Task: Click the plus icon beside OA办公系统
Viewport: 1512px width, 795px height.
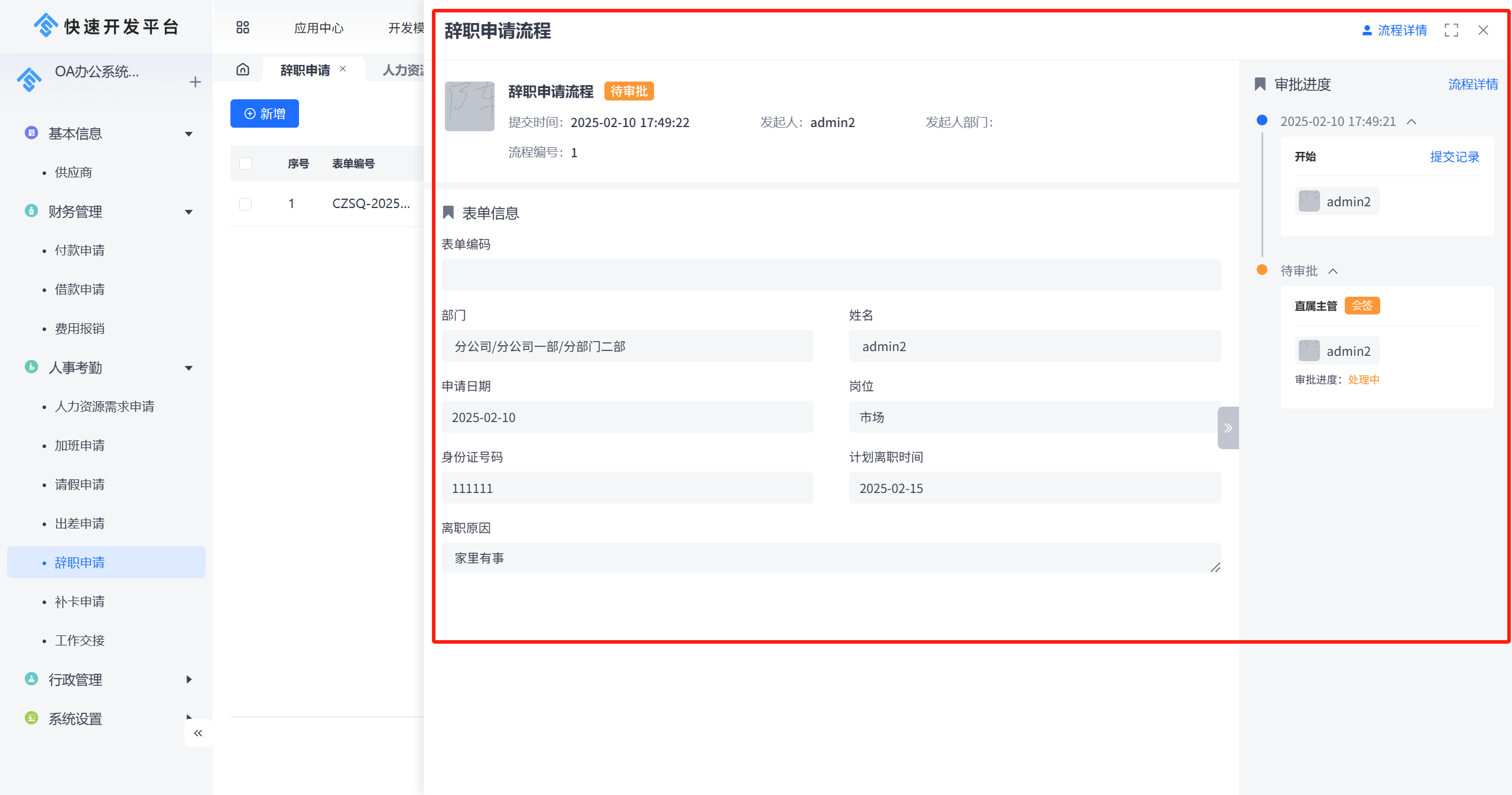Action: coord(195,82)
